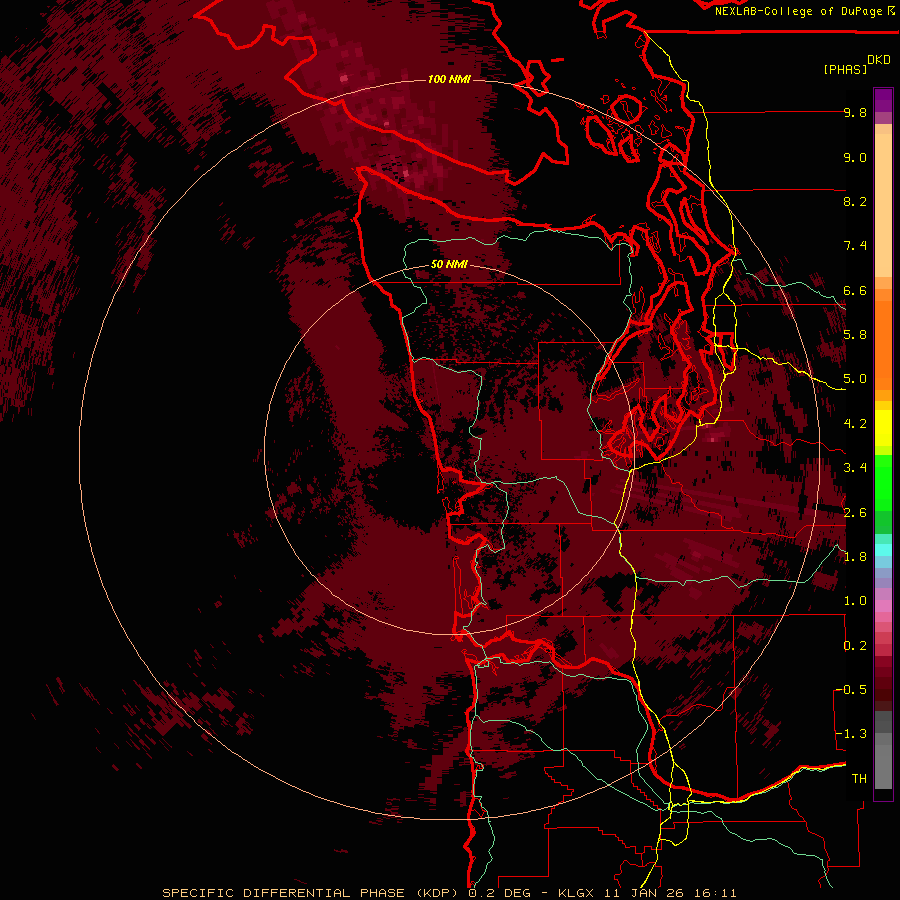Click the DKD product label

pos(879,60)
